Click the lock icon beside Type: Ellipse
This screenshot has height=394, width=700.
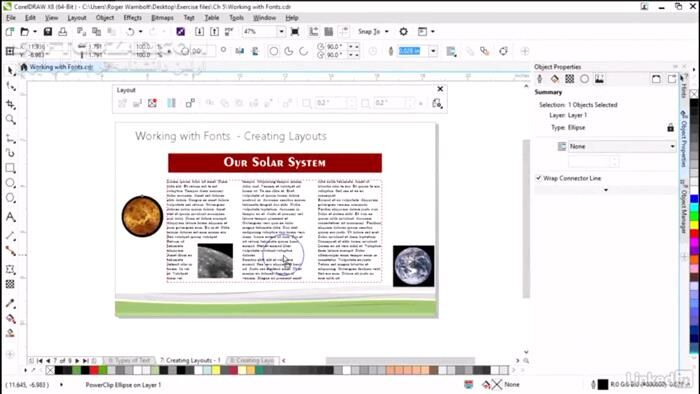click(x=671, y=128)
